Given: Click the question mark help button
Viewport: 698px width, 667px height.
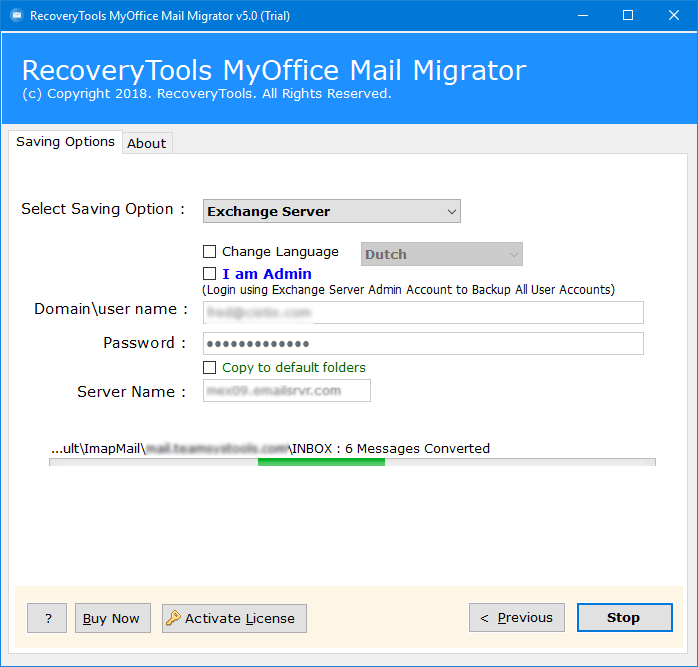Looking at the screenshot, I should pyautogui.click(x=47, y=618).
